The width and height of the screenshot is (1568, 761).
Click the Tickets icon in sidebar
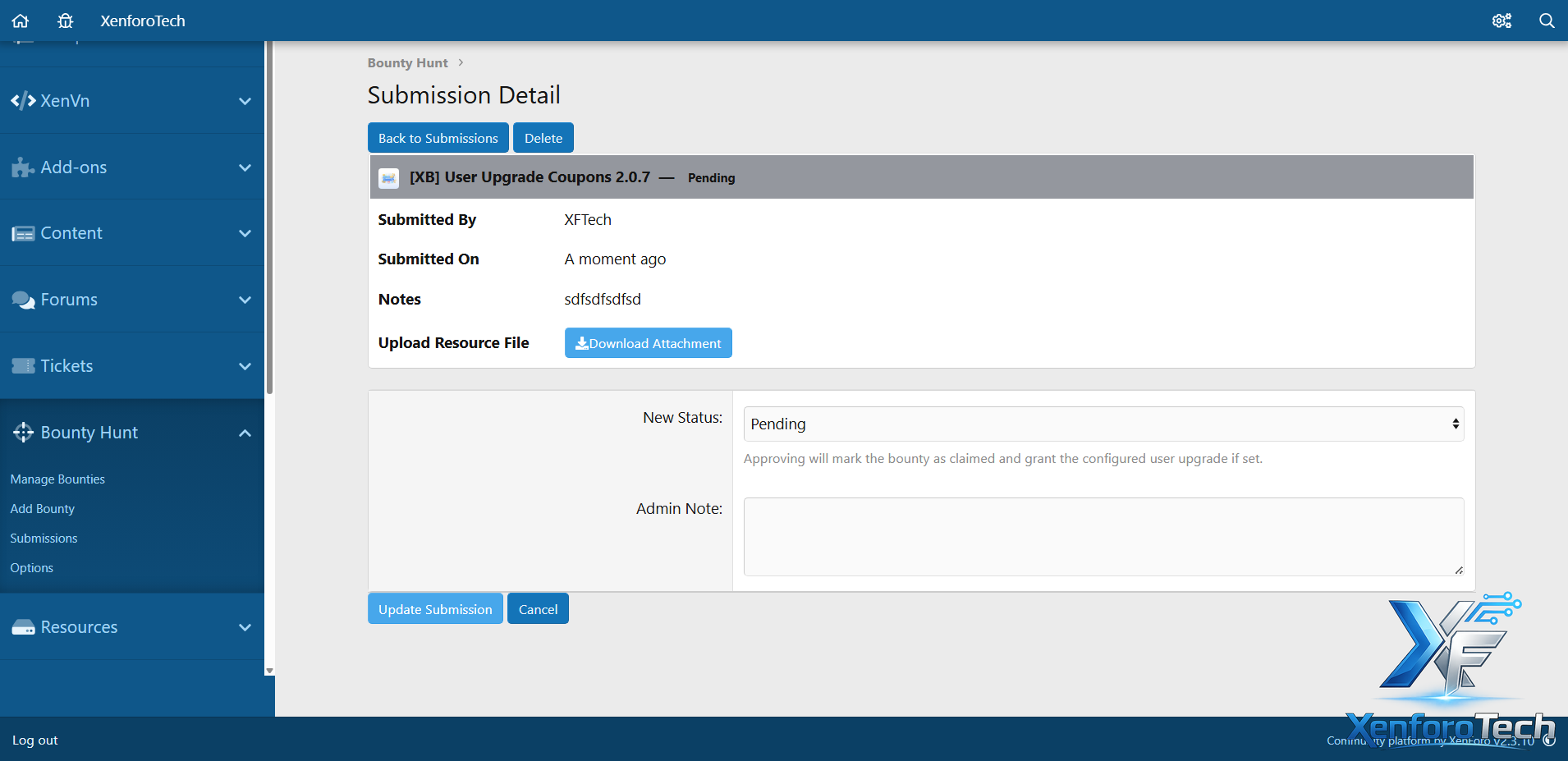(x=23, y=366)
